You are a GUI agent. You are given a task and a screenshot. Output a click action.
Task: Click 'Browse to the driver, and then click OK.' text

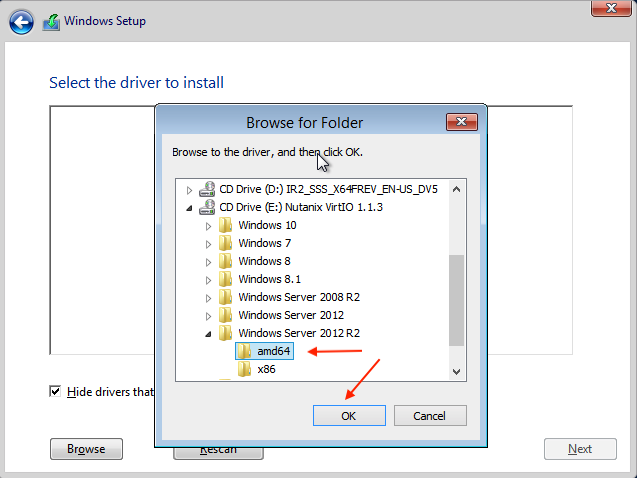point(267,152)
